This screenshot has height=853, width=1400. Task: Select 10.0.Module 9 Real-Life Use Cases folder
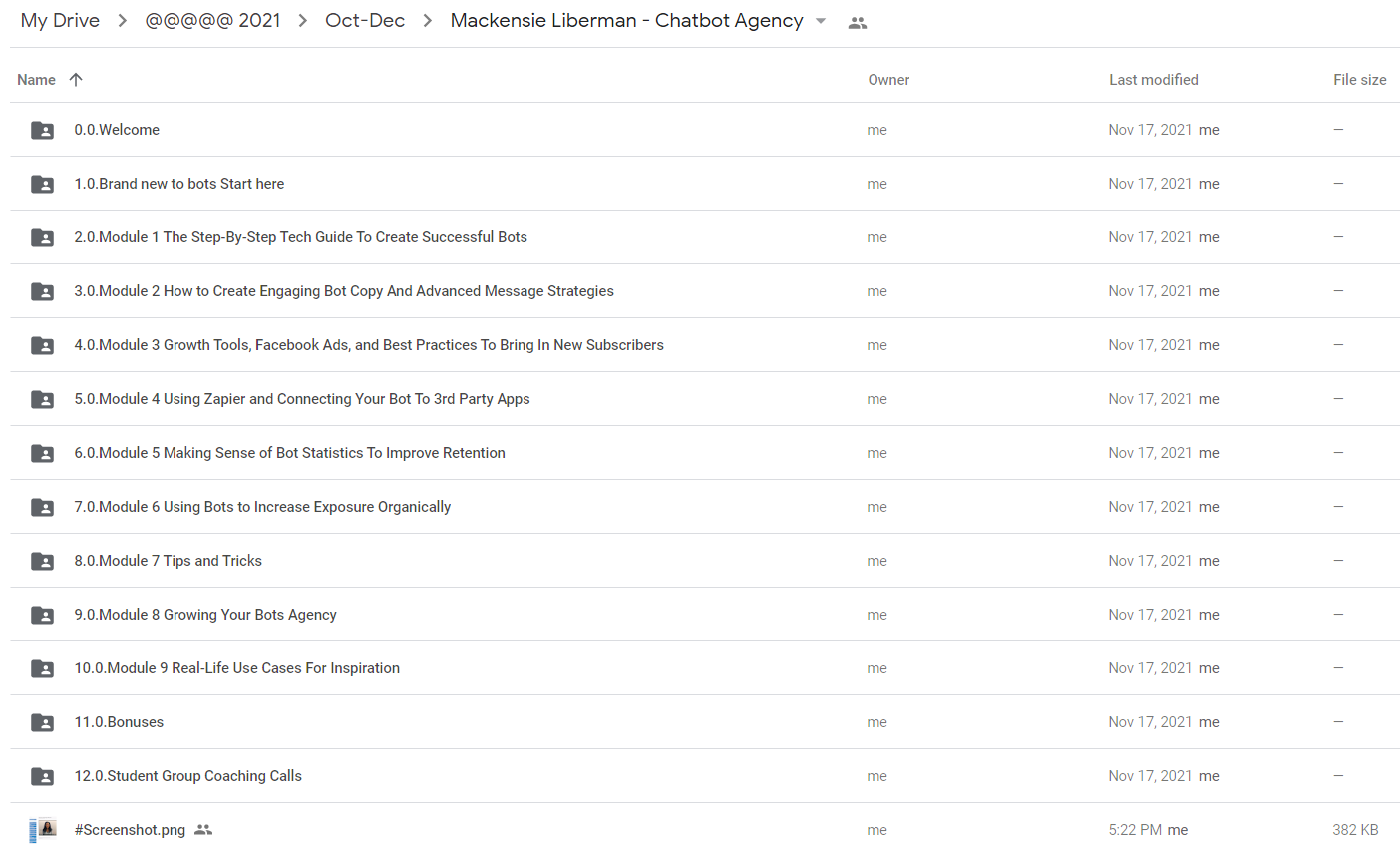(236, 668)
